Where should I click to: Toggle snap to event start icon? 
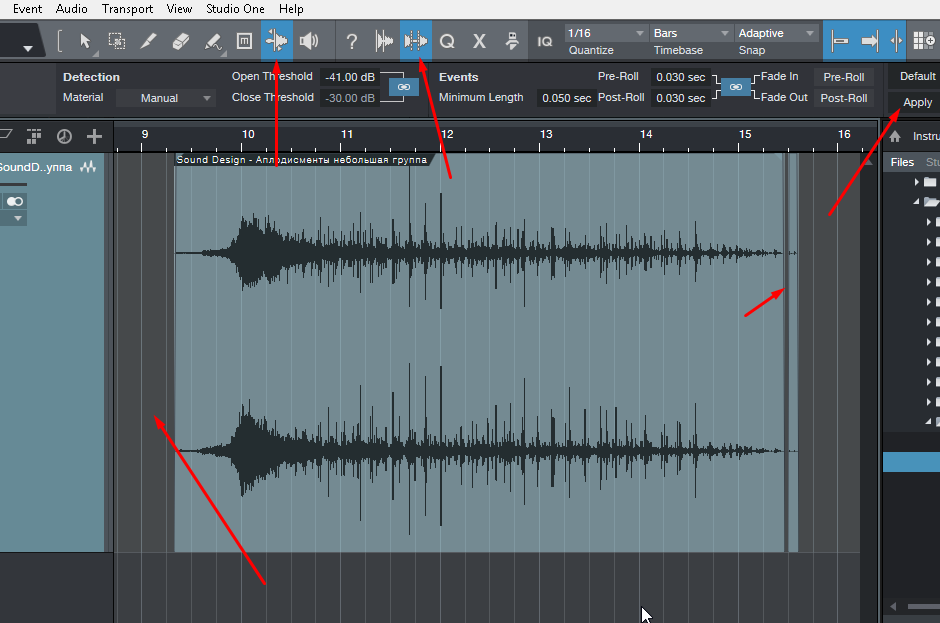click(x=840, y=41)
